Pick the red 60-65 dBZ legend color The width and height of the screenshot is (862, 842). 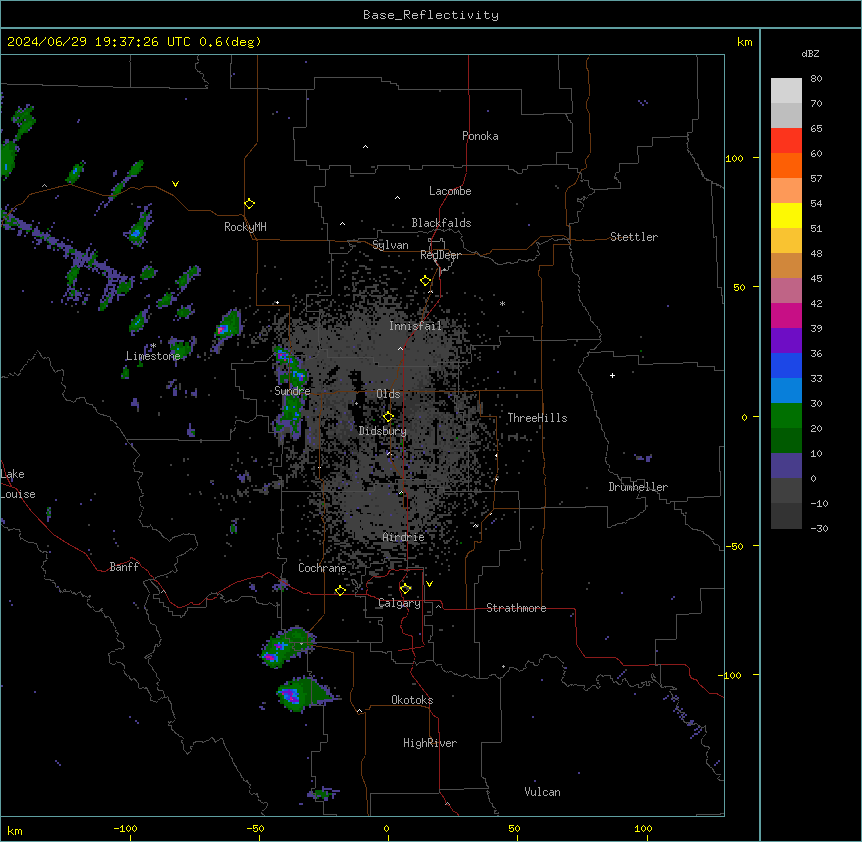click(786, 140)
